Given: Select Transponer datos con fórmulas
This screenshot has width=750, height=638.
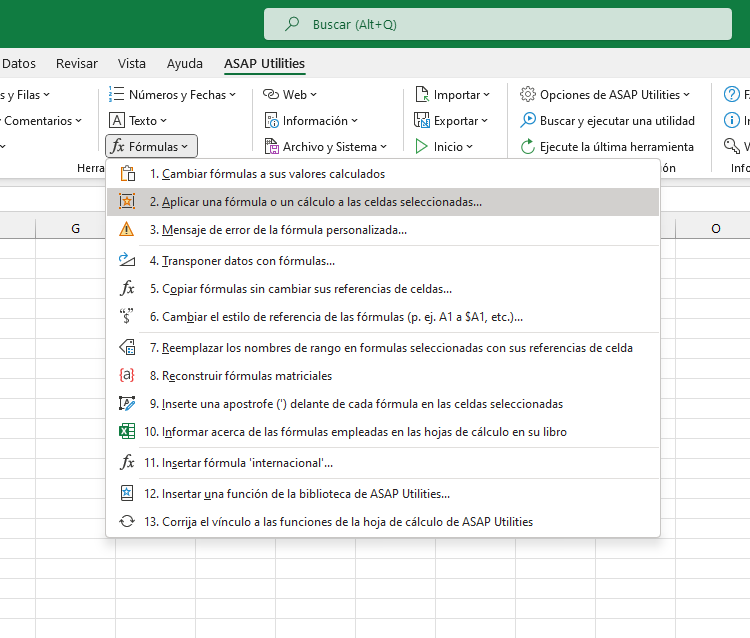Looking at the screenshot, I should (x=383, y=261).
